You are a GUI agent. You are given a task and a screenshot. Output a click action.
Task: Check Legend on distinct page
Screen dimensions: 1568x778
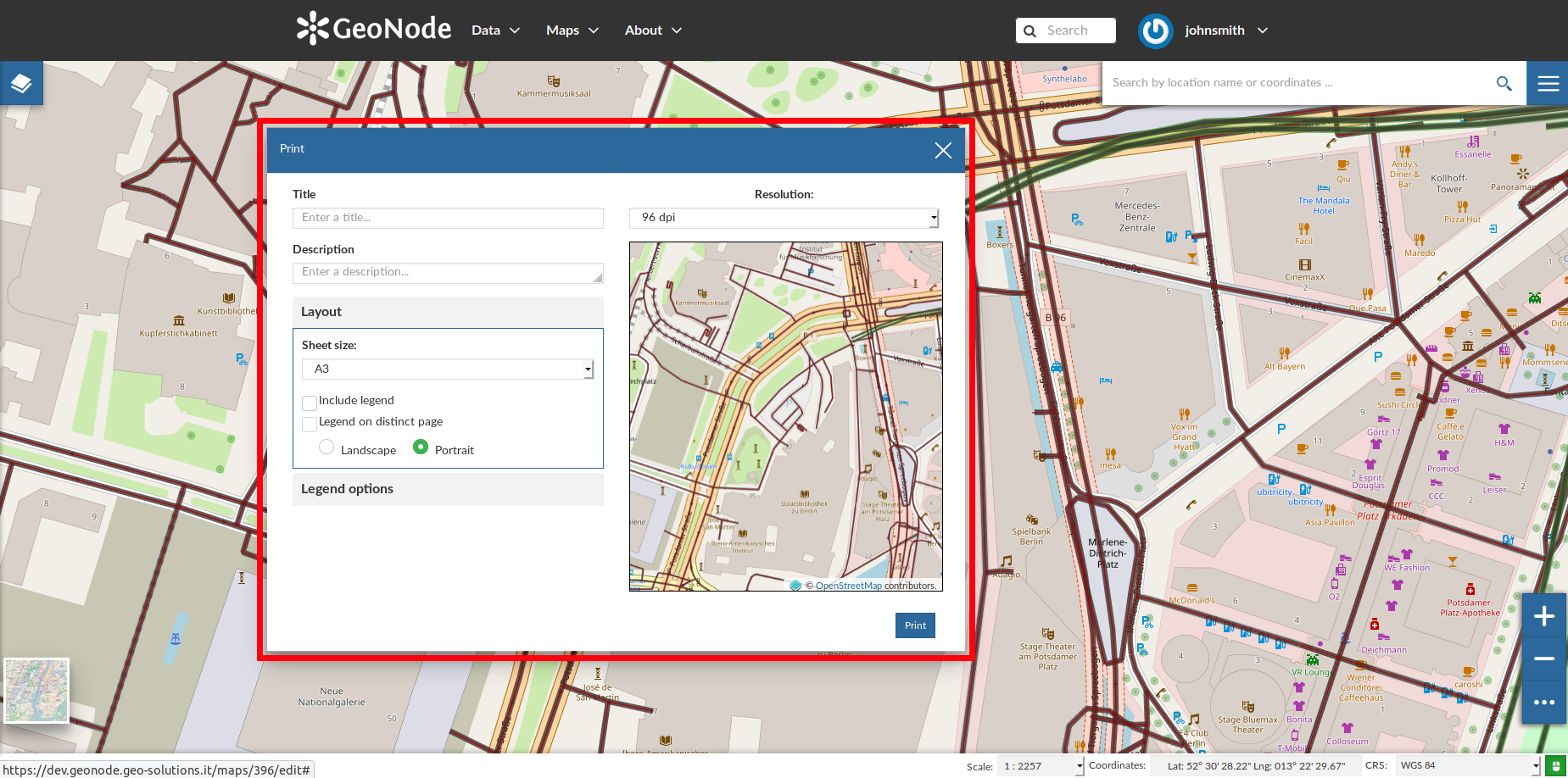(x=310, y=423)
